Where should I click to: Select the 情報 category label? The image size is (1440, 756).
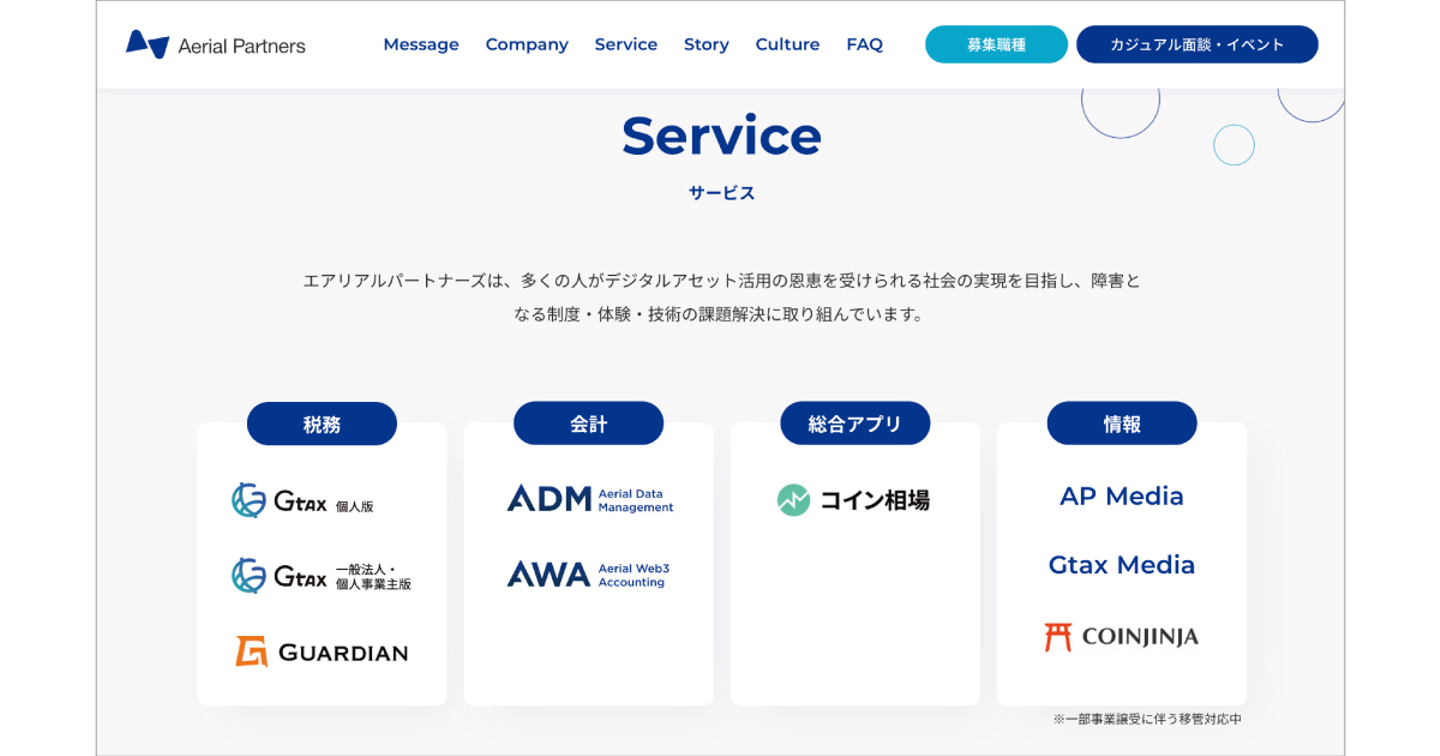[1122, 424]
